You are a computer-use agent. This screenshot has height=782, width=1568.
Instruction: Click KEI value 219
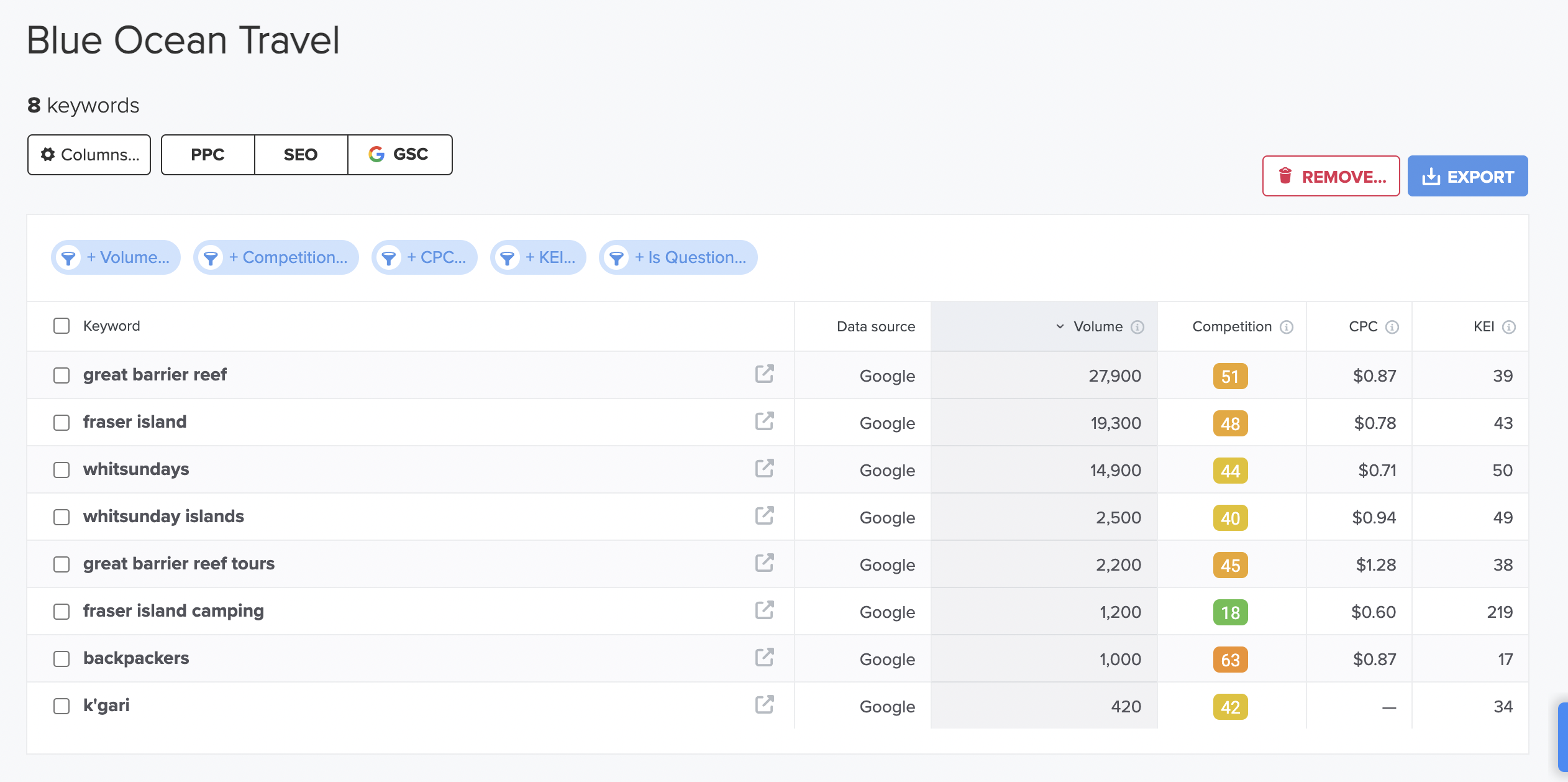(1500, 612)
